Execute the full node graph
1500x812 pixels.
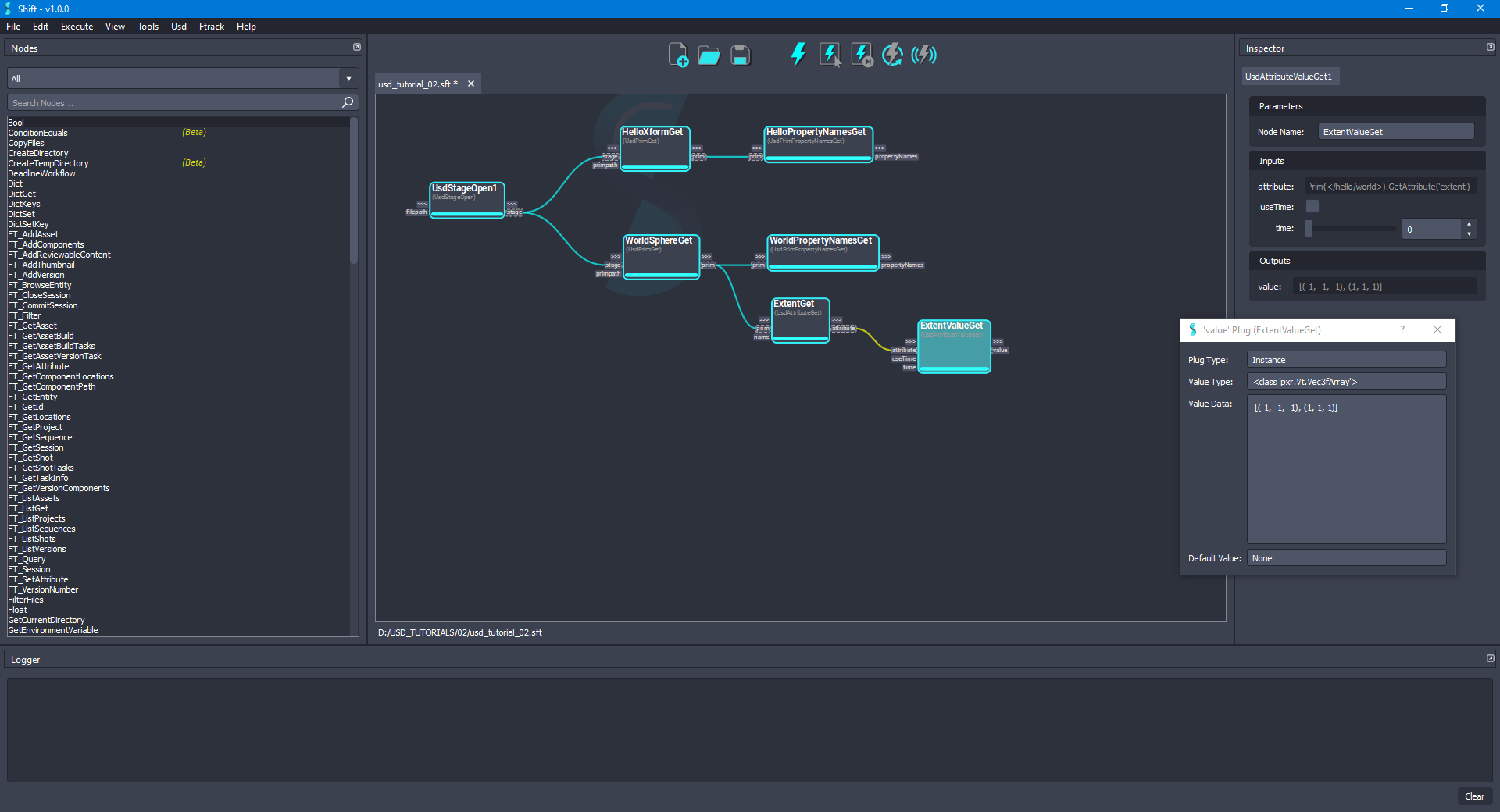click(x=798, y=55)
